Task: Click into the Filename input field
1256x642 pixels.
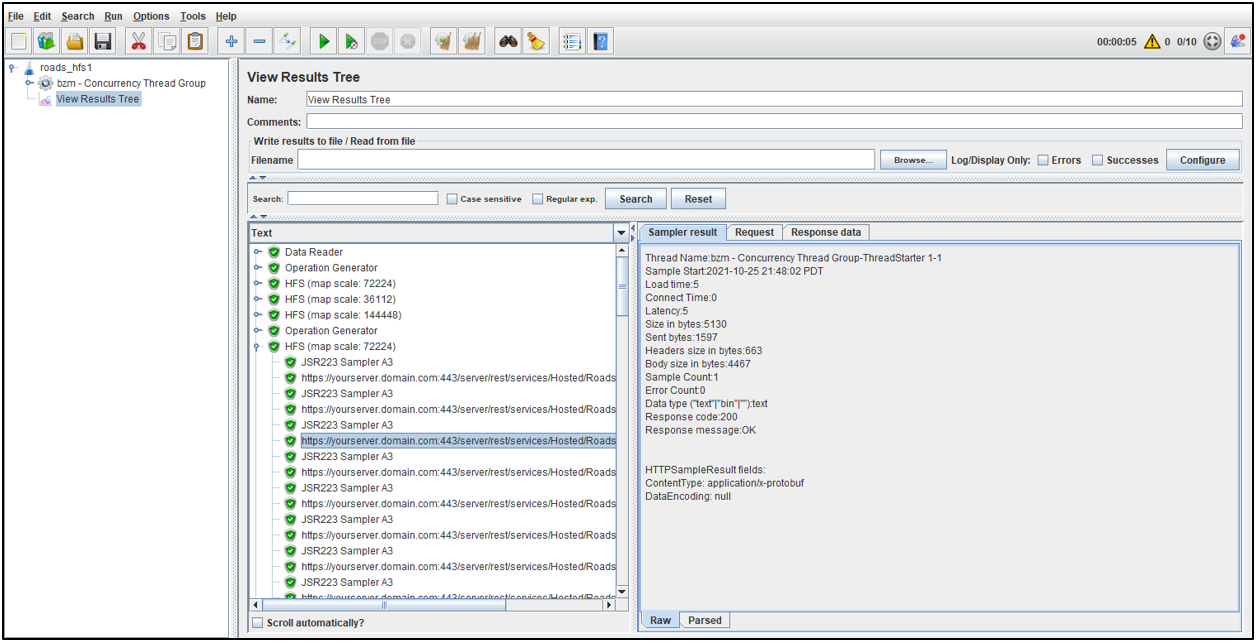Action: (586, 160)
